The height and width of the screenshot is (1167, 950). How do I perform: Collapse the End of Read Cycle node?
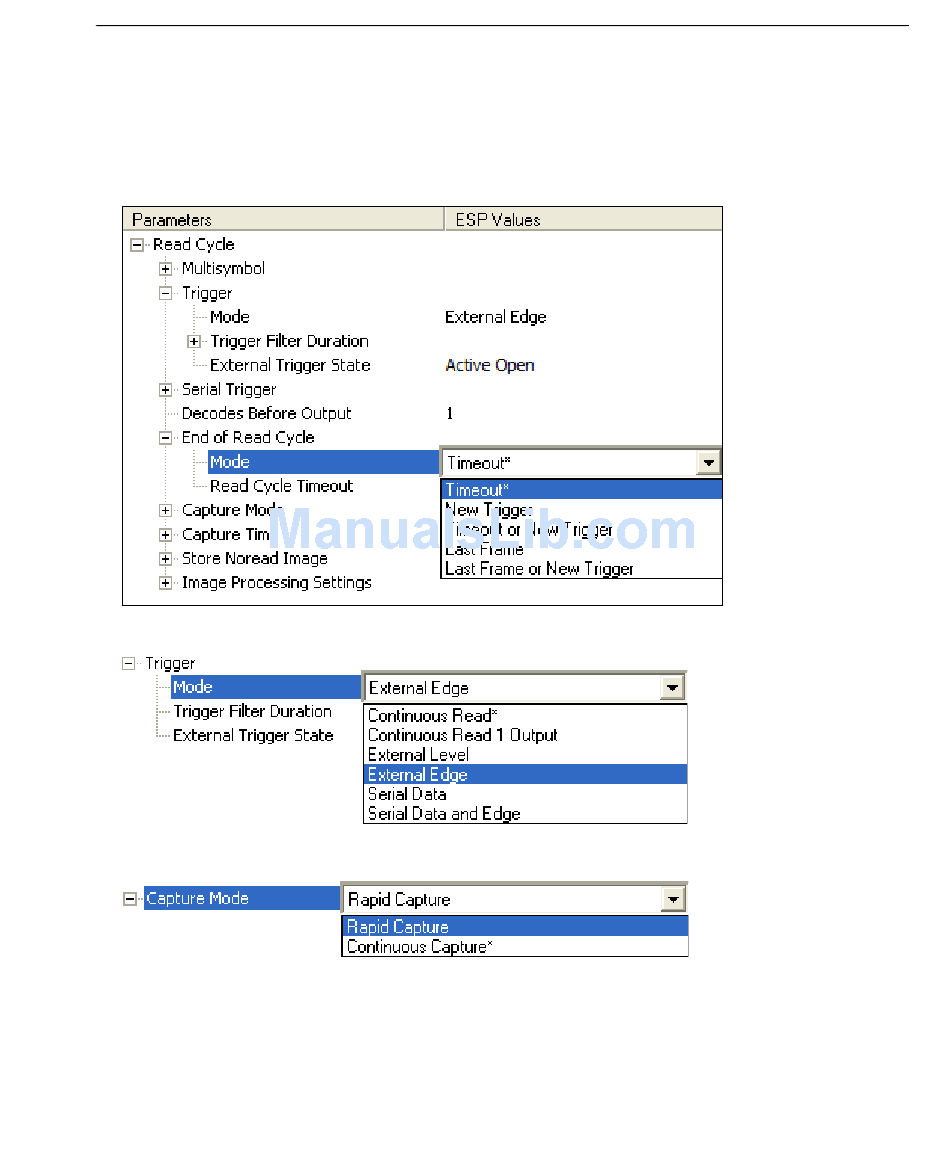coord(165,438)
